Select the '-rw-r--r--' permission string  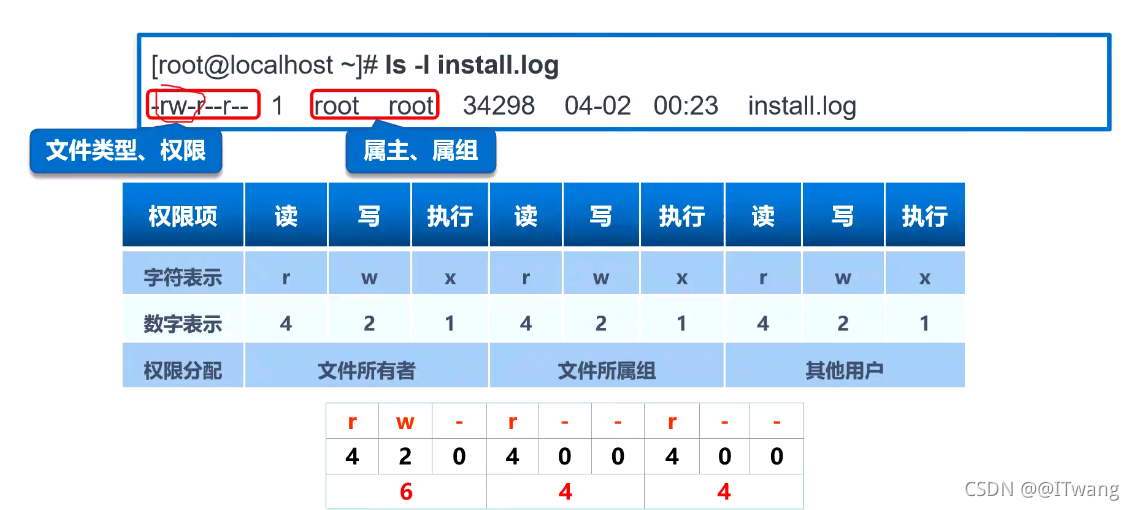[x=202, y=106]
